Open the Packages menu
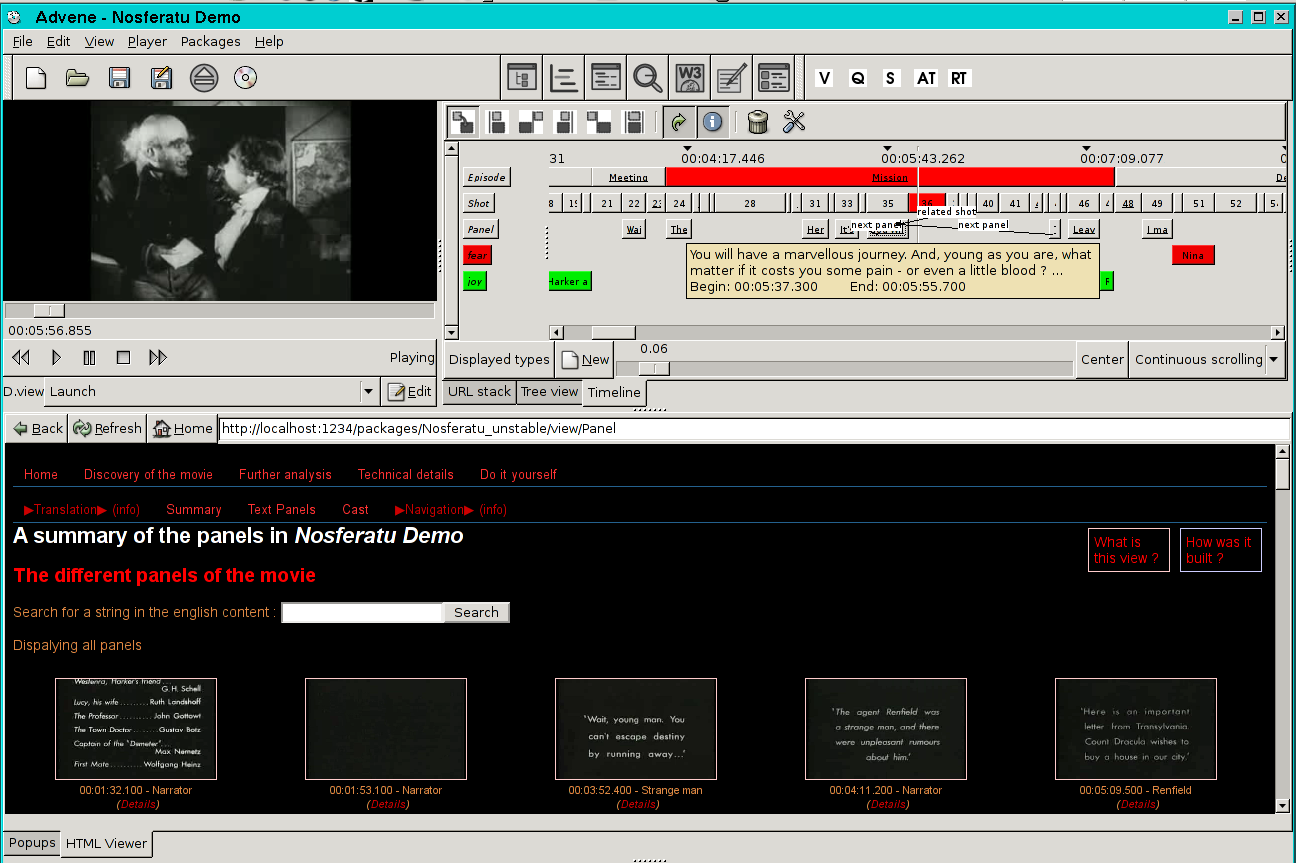This screenshot has width=1296, height=863. coord(210,41)
